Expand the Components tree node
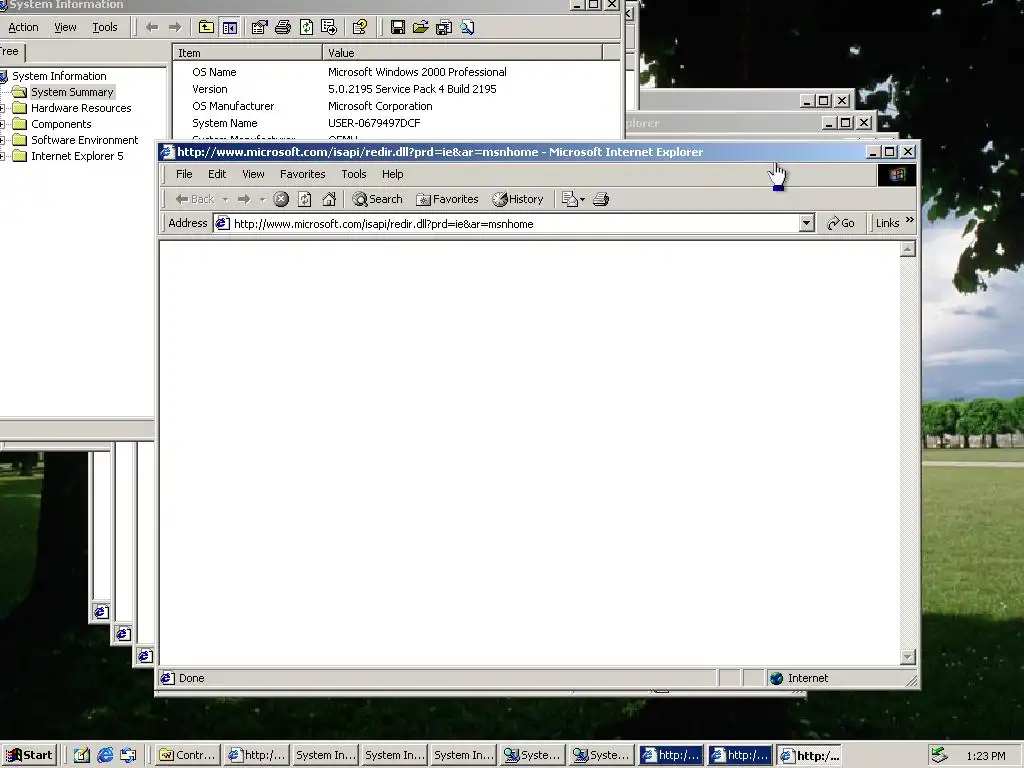The width and height of the screenshot is (1024, 768). (3, 124)
